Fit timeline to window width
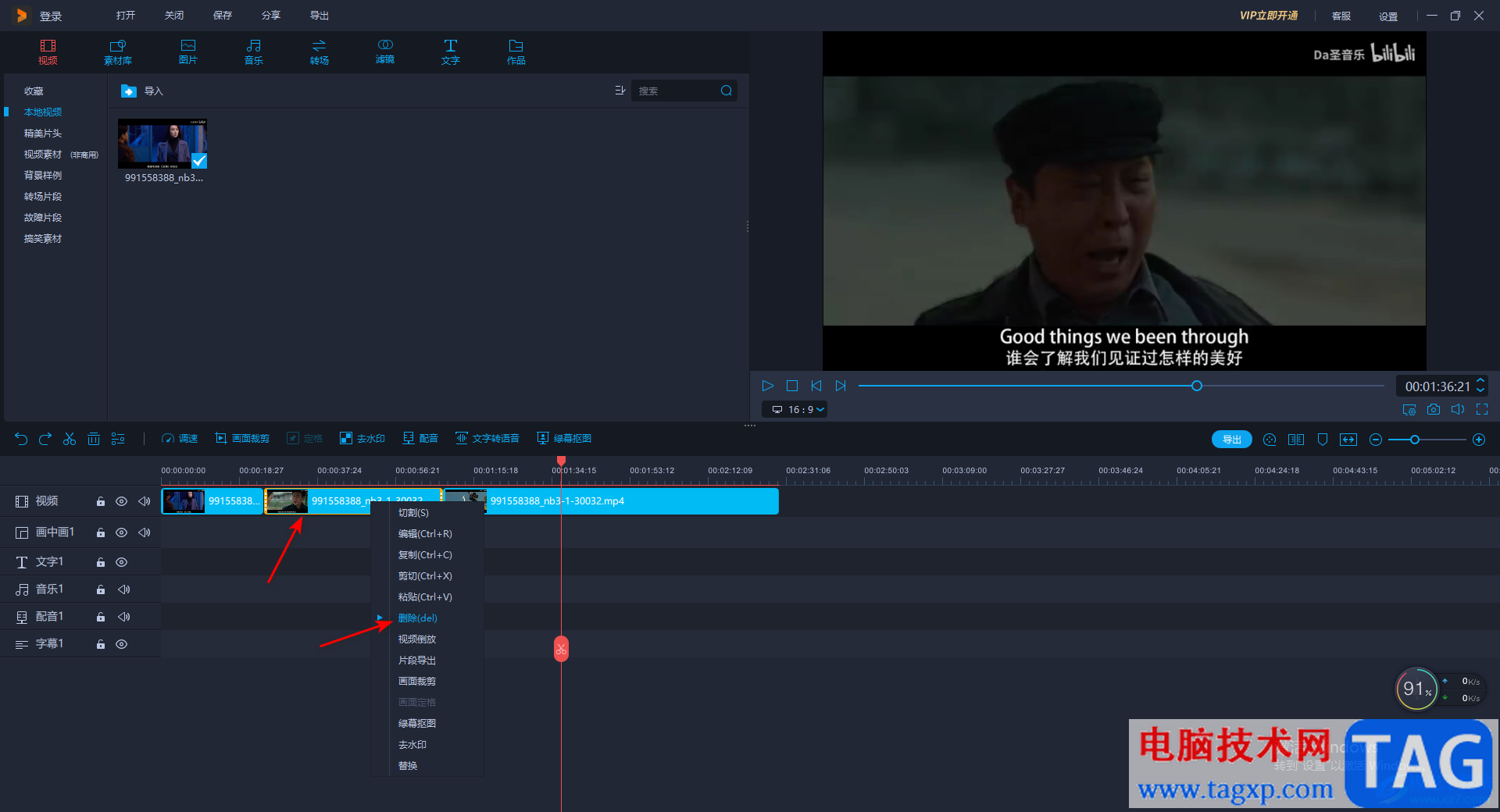This screenshot has width=1500, height=812. 1348,440
